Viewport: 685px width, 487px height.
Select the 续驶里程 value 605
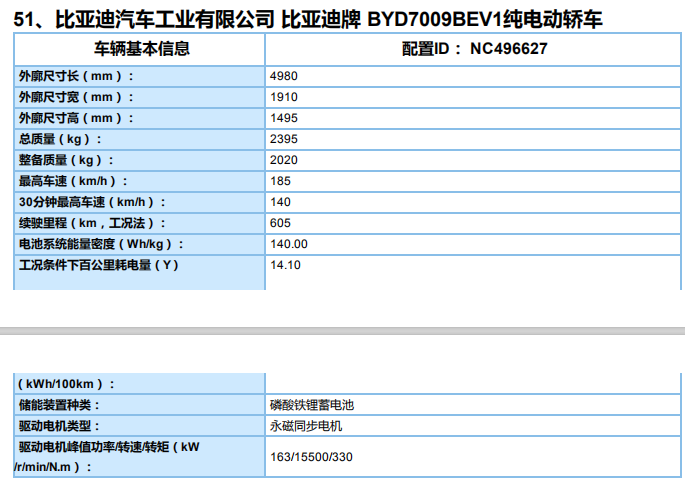point(280,223)
